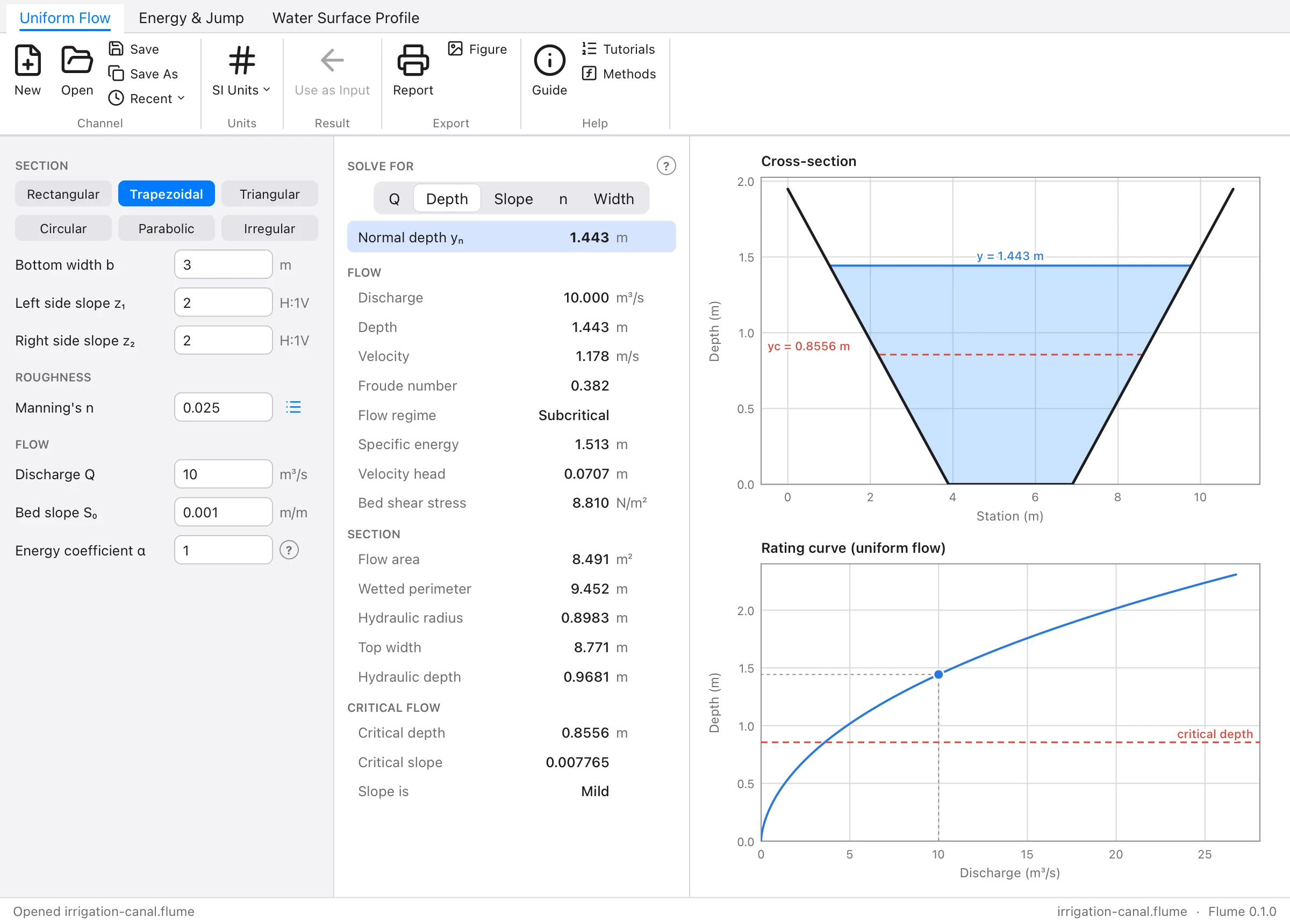Open a channel file with Open icon

(x=77, y=60)
